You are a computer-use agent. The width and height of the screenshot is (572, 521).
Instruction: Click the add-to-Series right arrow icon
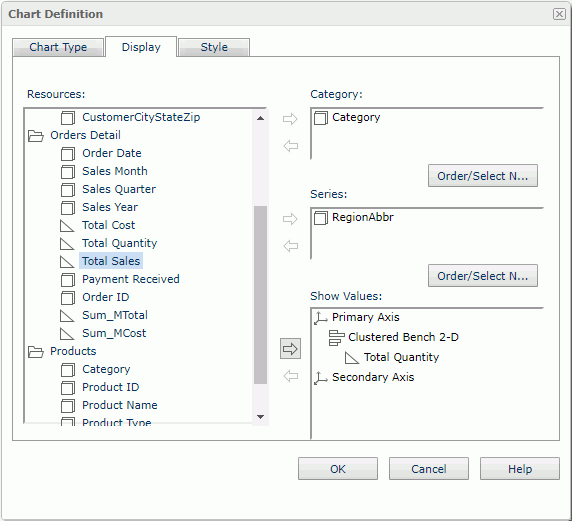[290, 219]
